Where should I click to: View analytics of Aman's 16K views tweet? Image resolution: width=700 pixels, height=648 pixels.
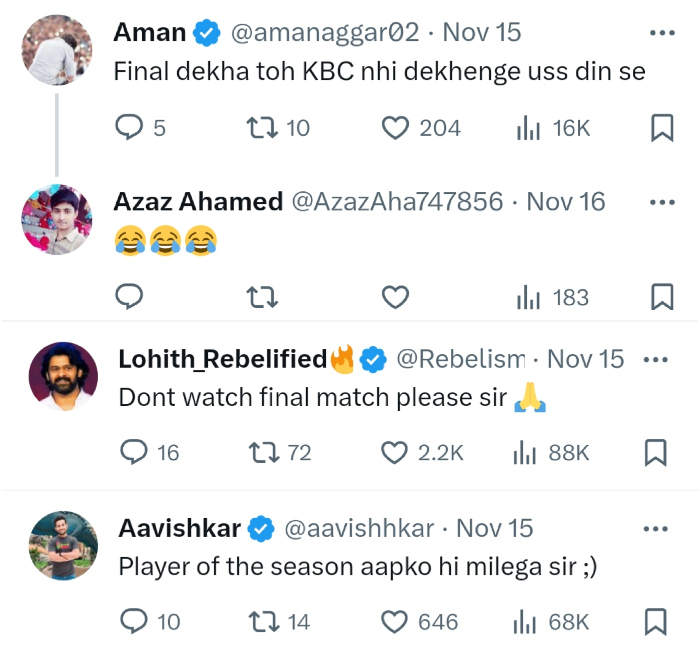coord(528,128)
